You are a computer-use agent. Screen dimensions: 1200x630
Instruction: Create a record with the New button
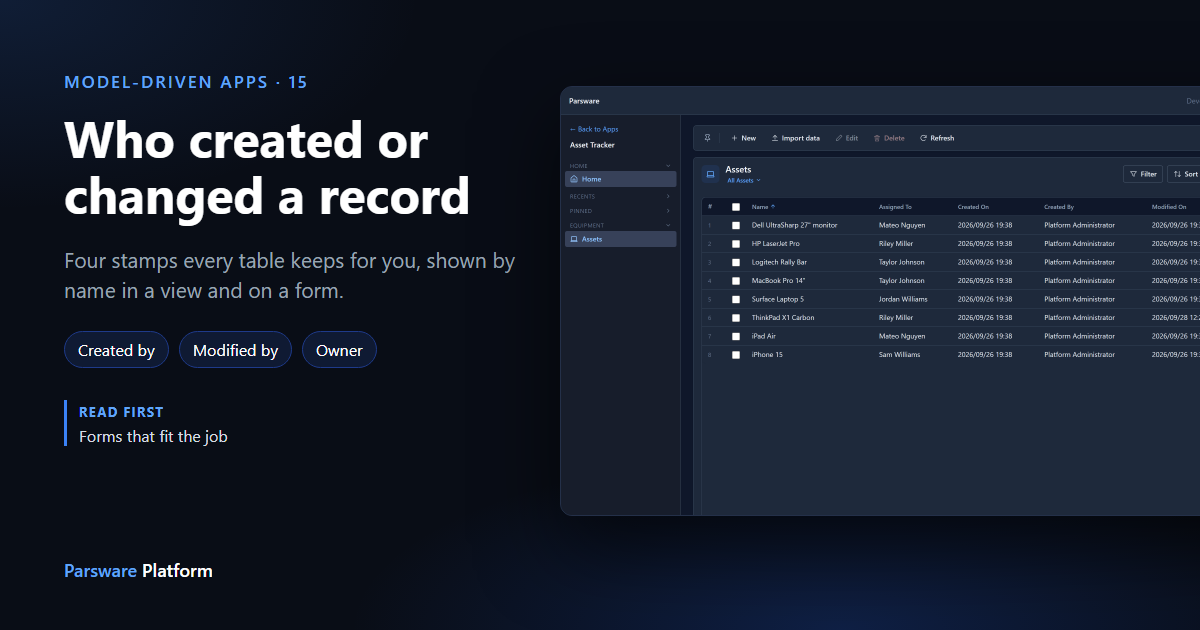pos(743,138)
